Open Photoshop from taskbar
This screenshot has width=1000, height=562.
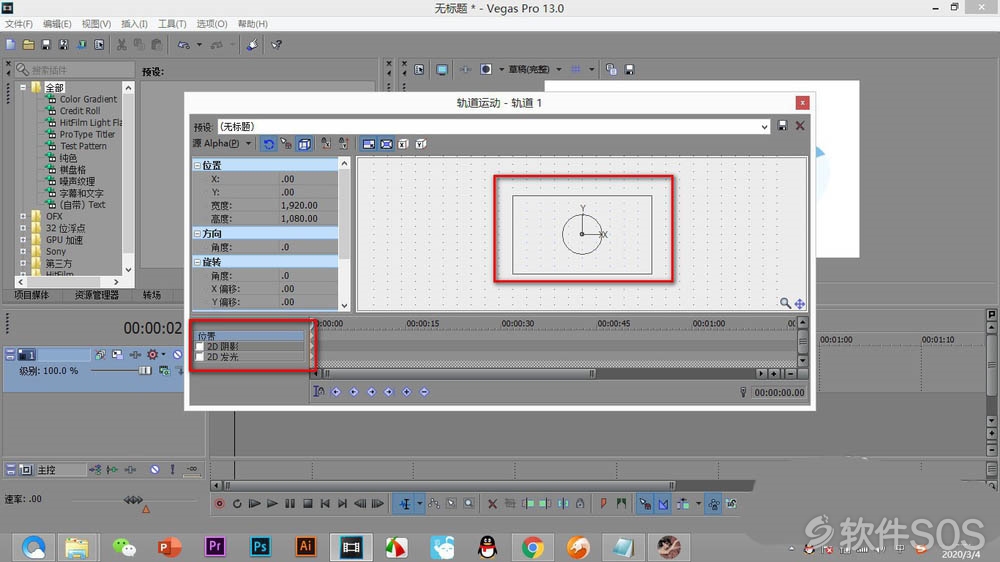tap(260, 547)
